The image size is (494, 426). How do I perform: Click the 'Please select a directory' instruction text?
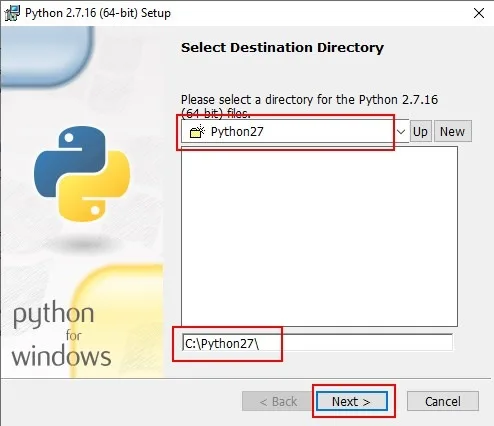(x=309, y=106)
